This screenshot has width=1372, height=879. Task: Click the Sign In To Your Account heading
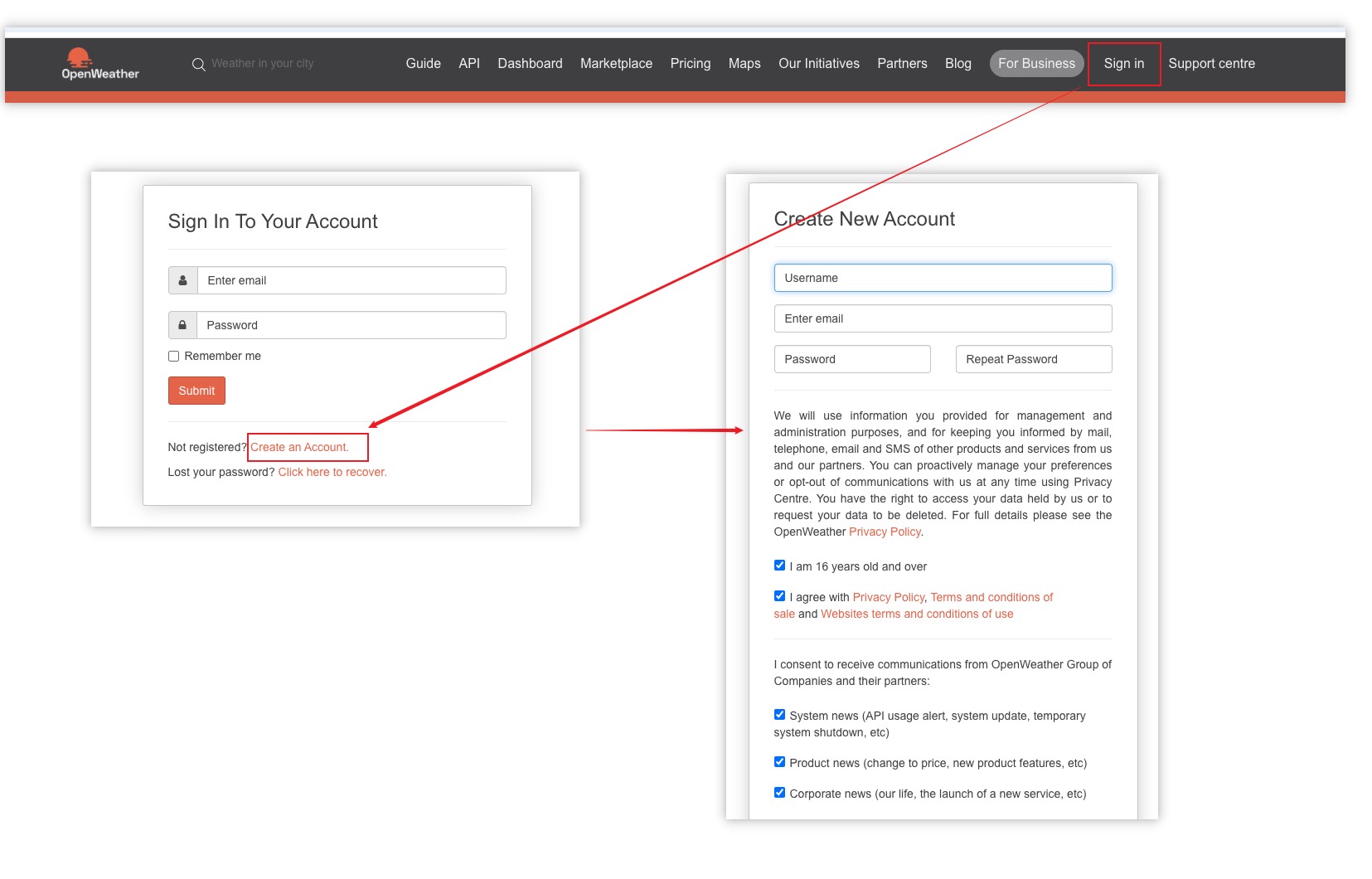tap(273, 221)
